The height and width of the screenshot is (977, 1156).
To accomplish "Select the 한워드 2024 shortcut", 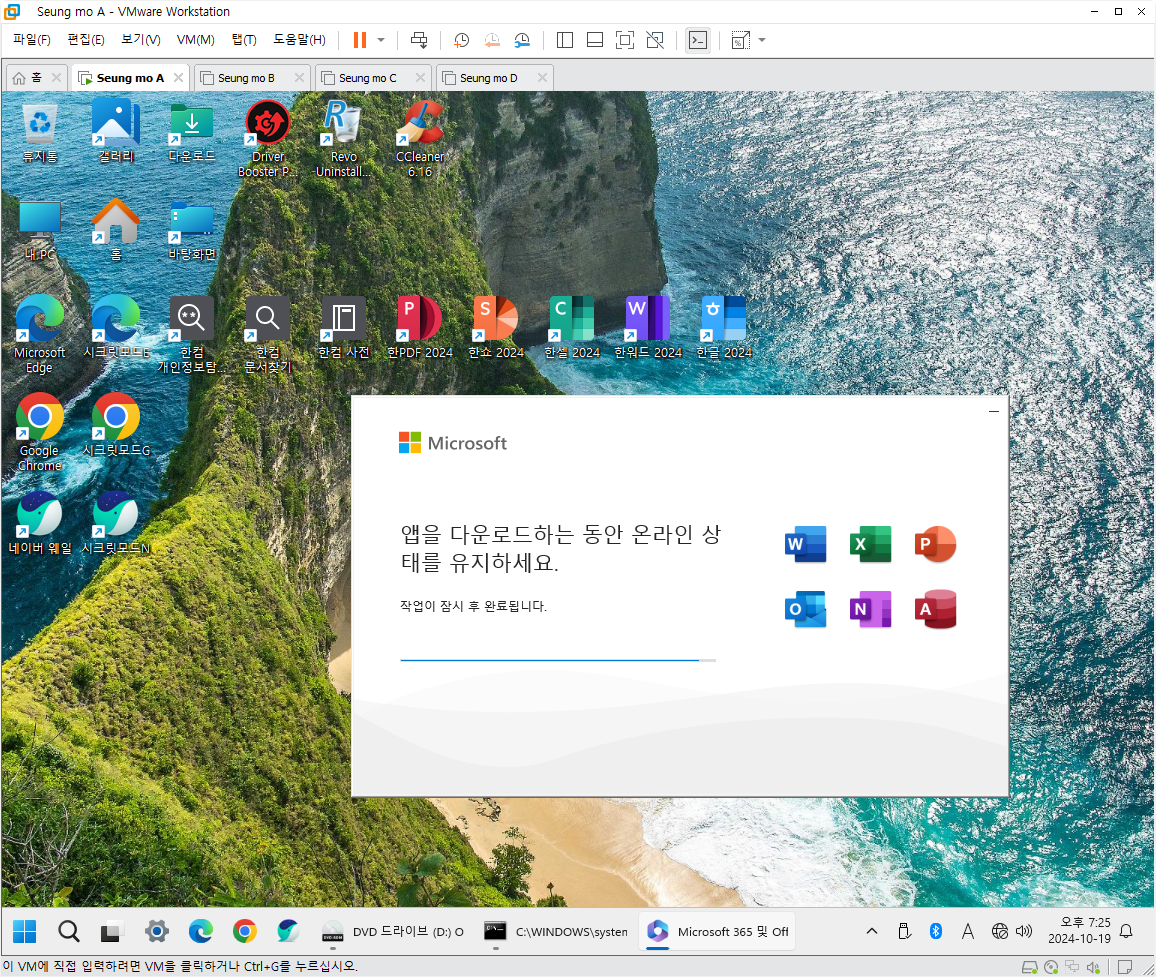I will [x=648, y=327].
